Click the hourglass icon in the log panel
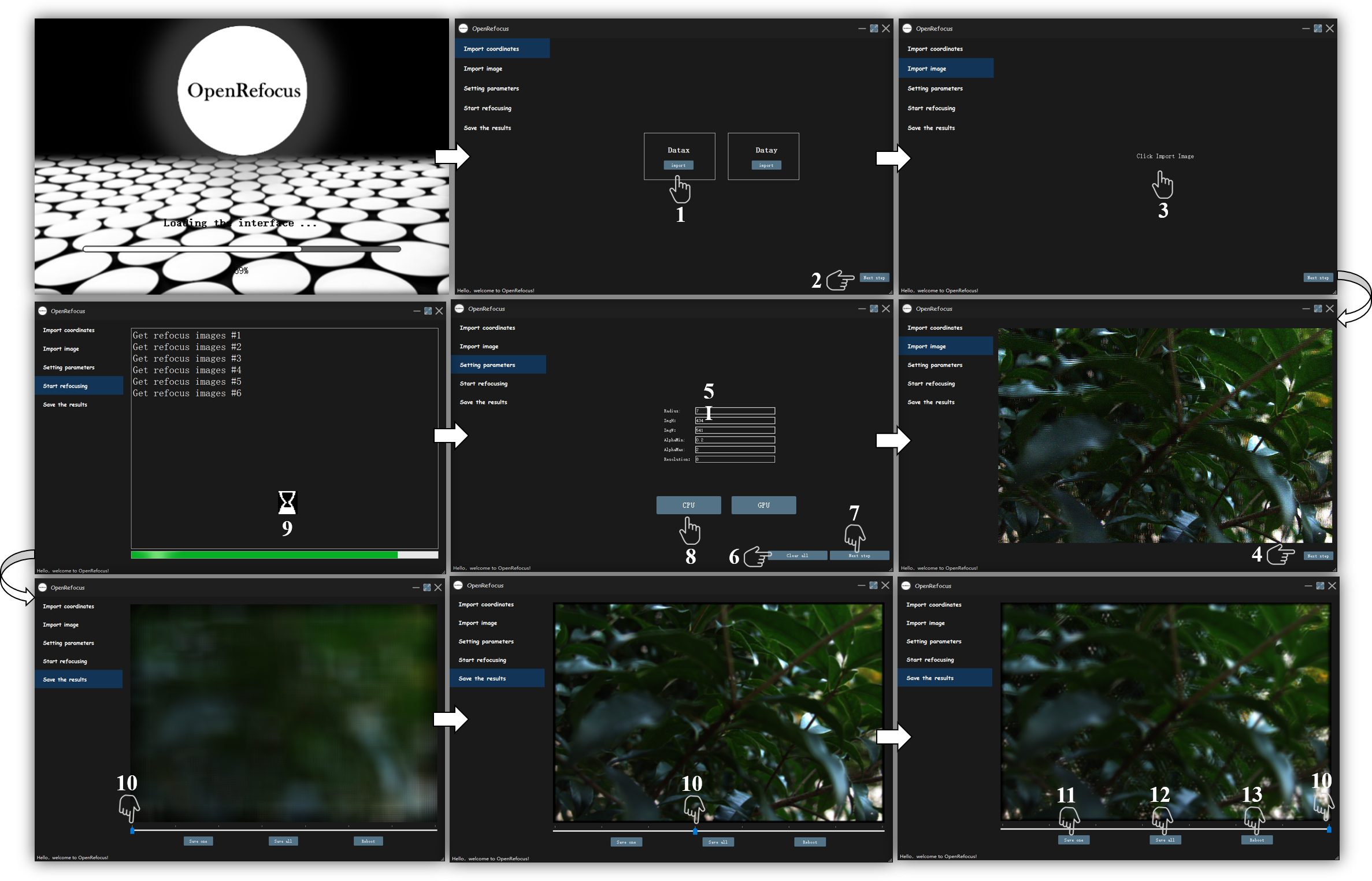Screen dimensions: 1372x881 [287, 503]
